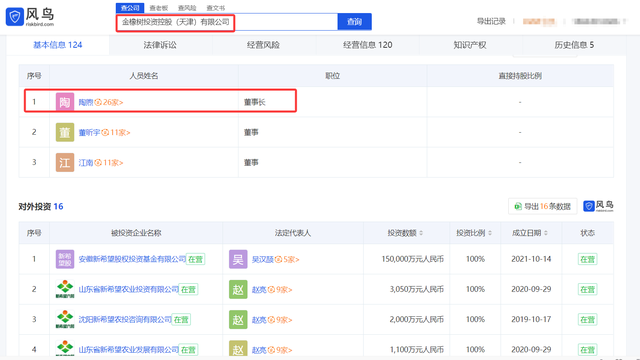The image size is (640, 360).
Task: Click 在营 status in 2021-10-14 row
Action: (x=587, y=259)
